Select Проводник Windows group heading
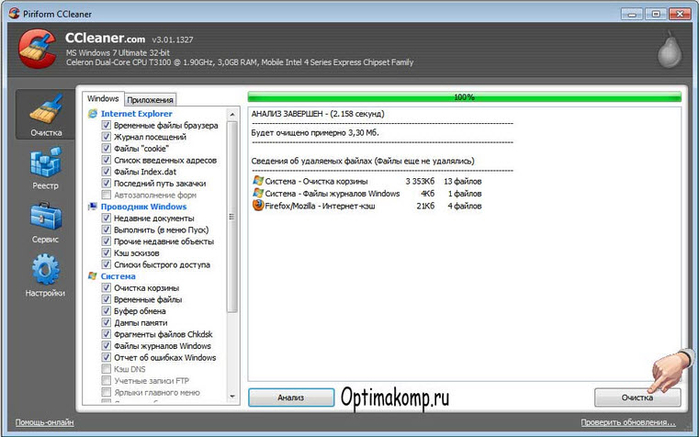The height and width of the screenshot is (437, 699). (x=144, y=206)
